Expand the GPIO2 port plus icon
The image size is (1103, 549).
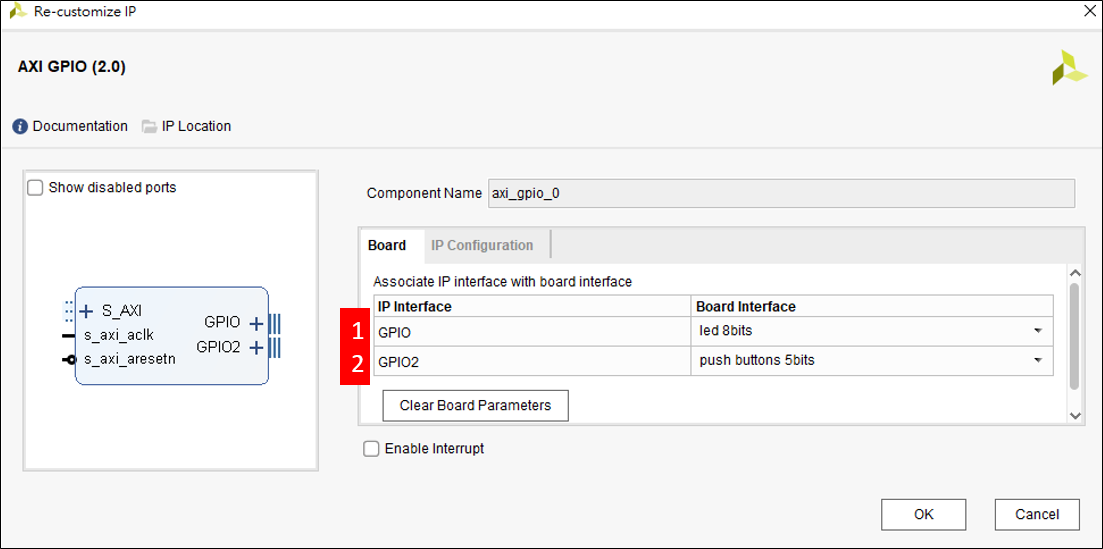pos(256,348)
